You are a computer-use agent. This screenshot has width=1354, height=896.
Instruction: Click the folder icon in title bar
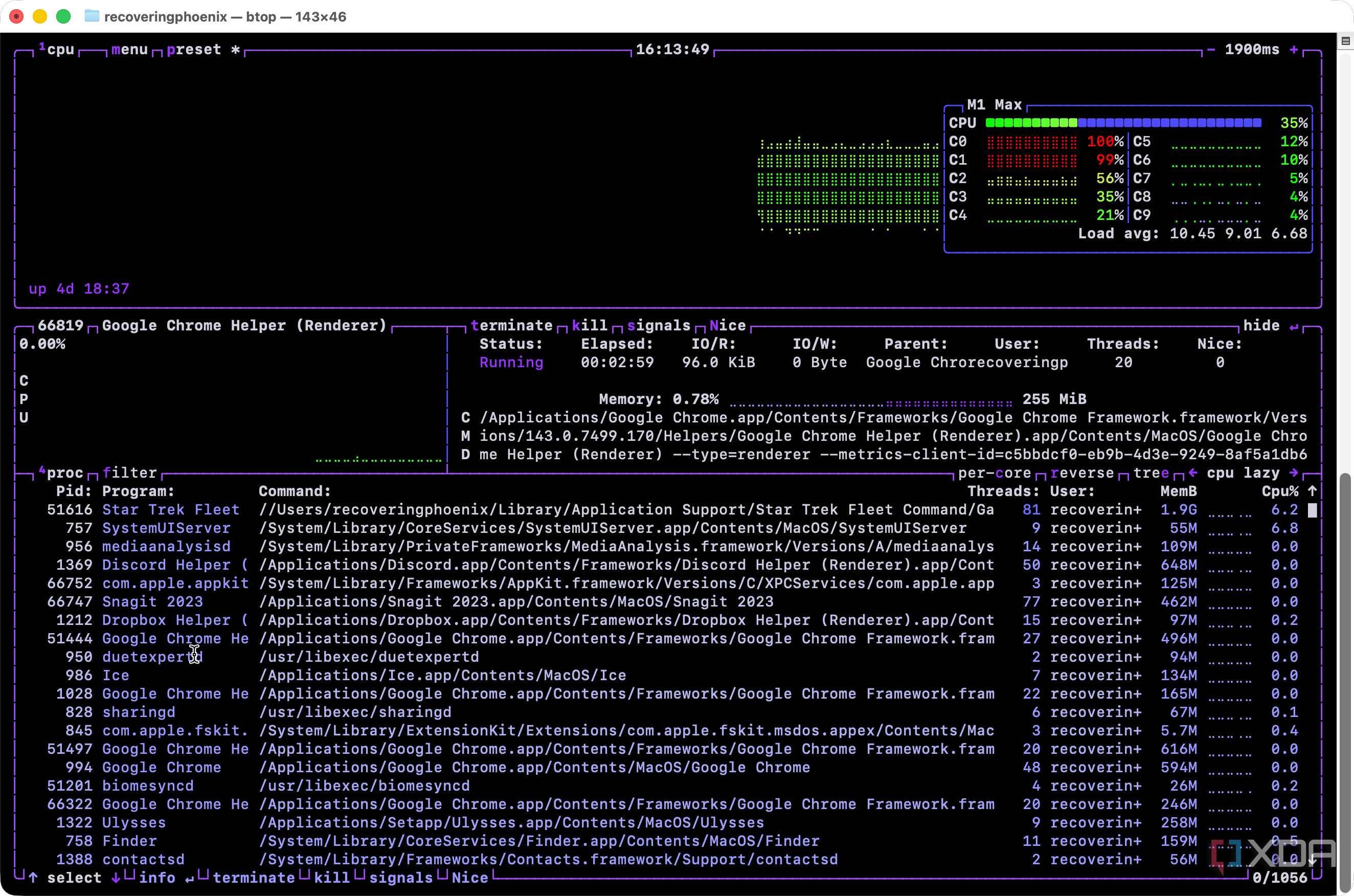92,16
